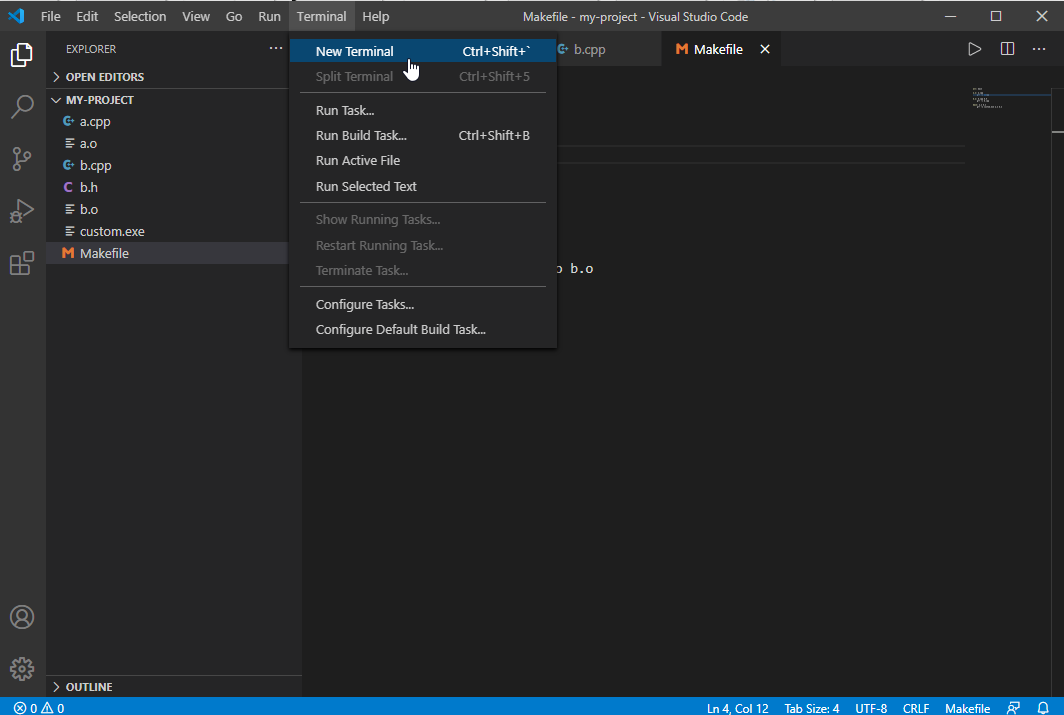Open the notifications bell in status bar
The width and height of the screenshot is (1064, 715).
(1043, 708)
